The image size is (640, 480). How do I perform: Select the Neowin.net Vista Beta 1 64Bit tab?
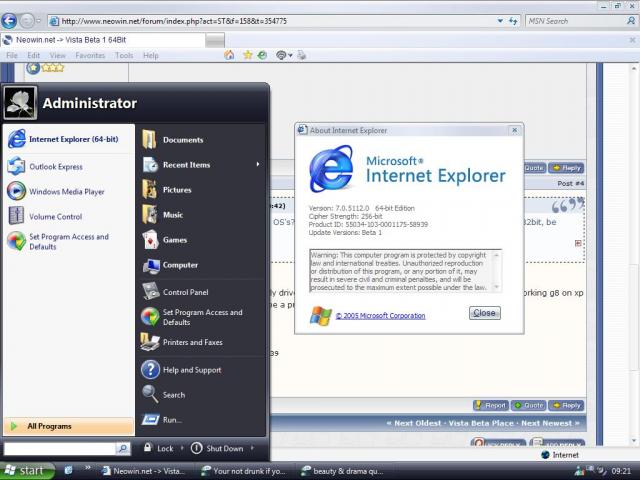[x=102, y=40]
